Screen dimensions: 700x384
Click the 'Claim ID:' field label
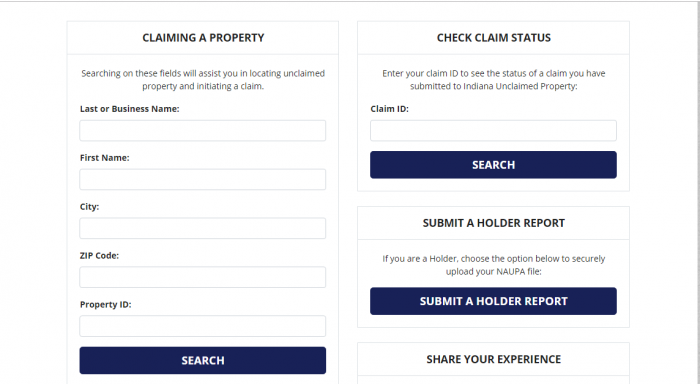(x=389, y=109)
